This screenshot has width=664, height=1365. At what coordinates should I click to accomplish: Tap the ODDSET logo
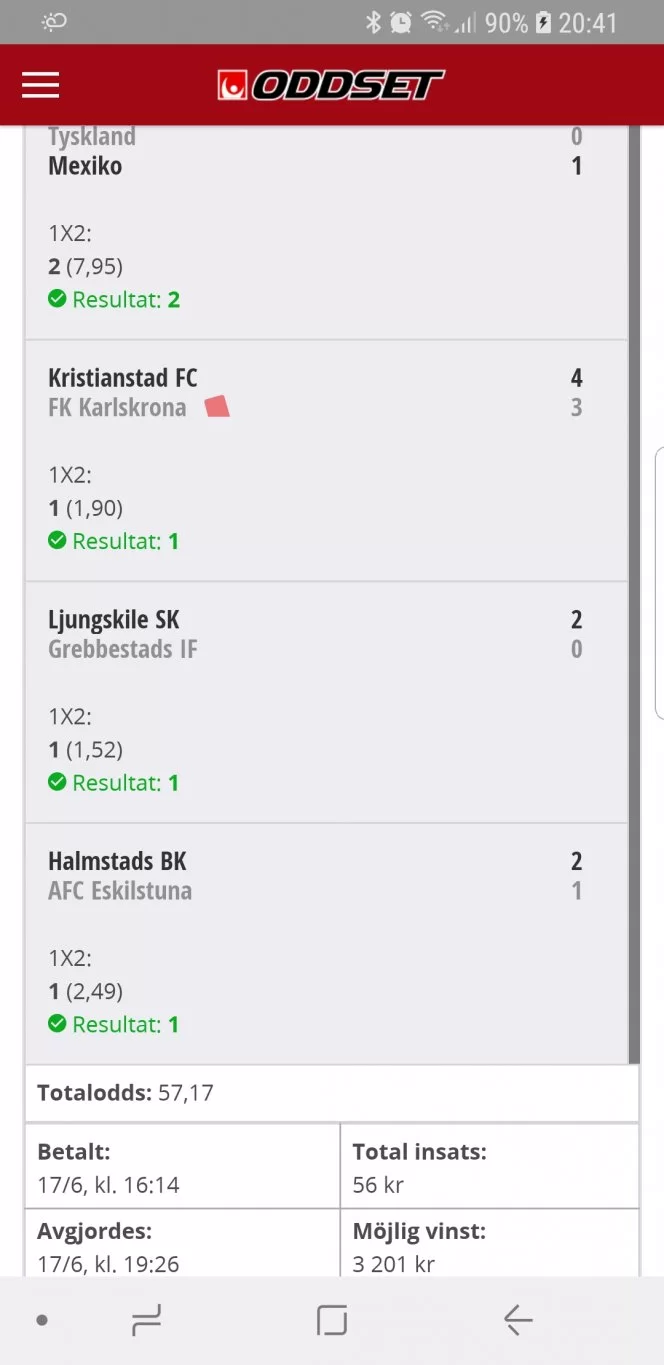331,85
